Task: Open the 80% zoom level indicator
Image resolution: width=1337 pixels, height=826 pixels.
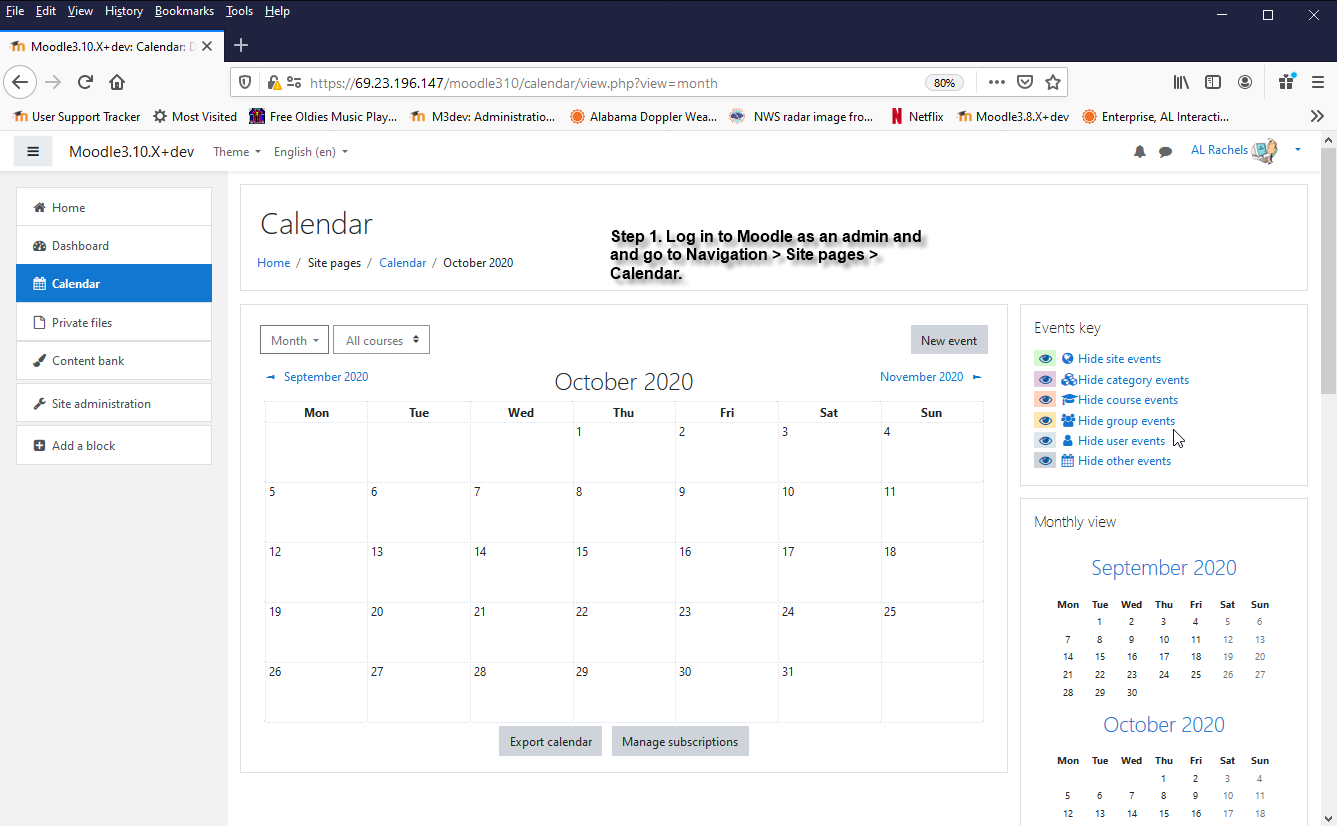Action: tap(944, 83)
